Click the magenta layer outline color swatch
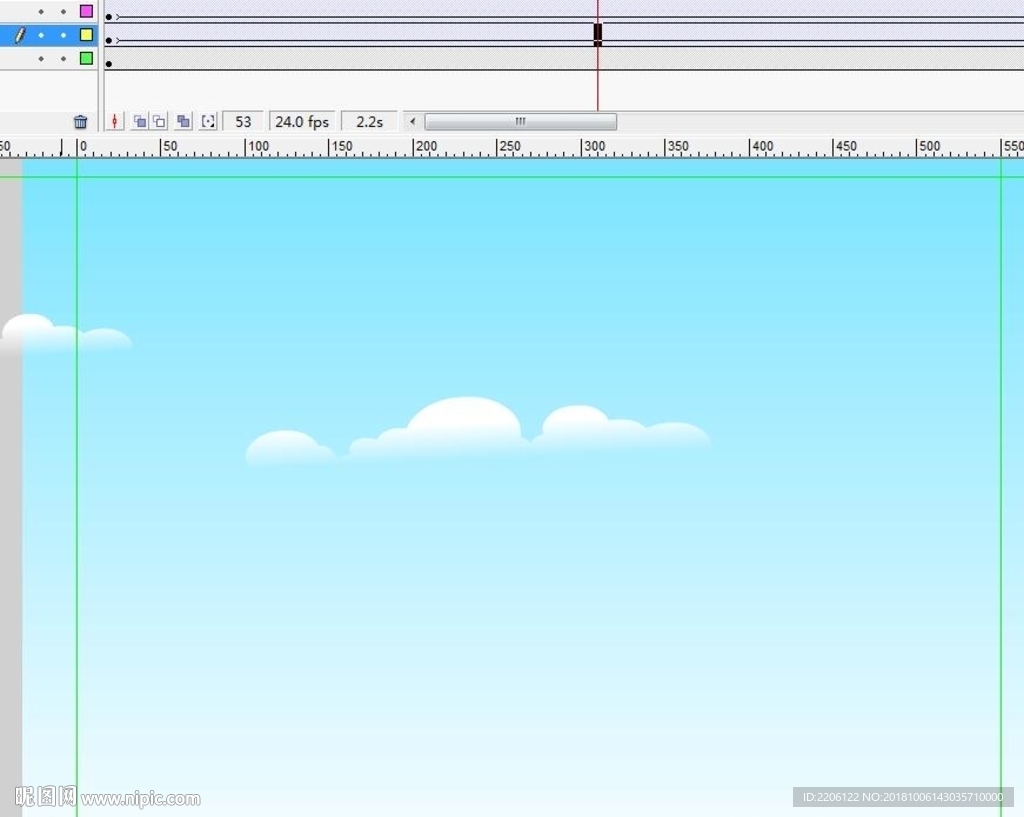Image resolution: width=1024 pixels, height=817 pixels. (86, 11)
